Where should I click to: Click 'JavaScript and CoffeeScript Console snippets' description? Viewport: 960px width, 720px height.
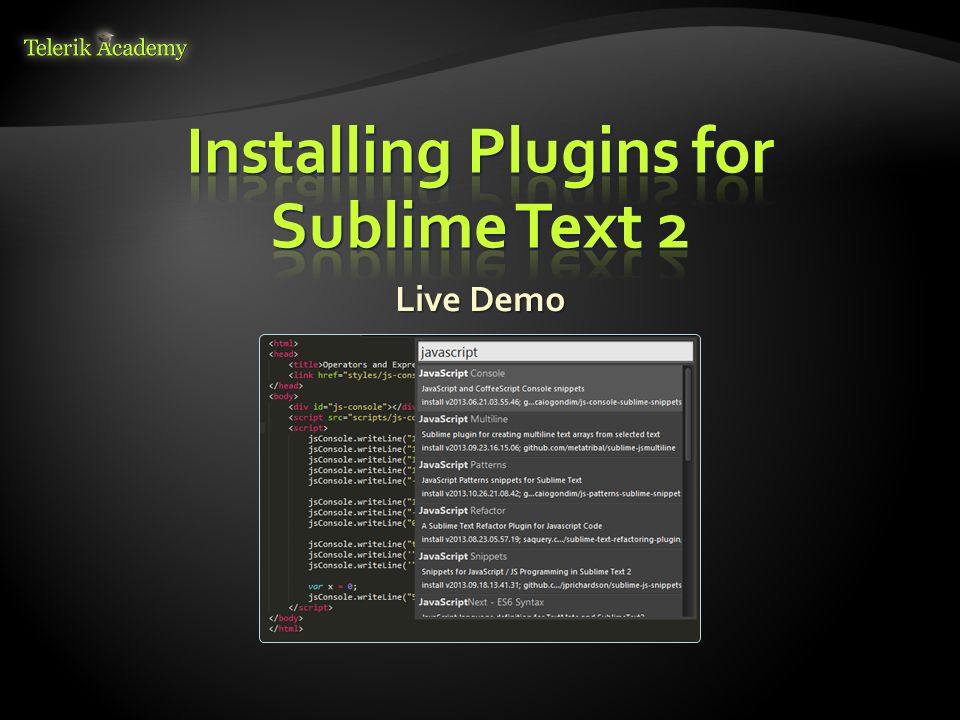503,388
